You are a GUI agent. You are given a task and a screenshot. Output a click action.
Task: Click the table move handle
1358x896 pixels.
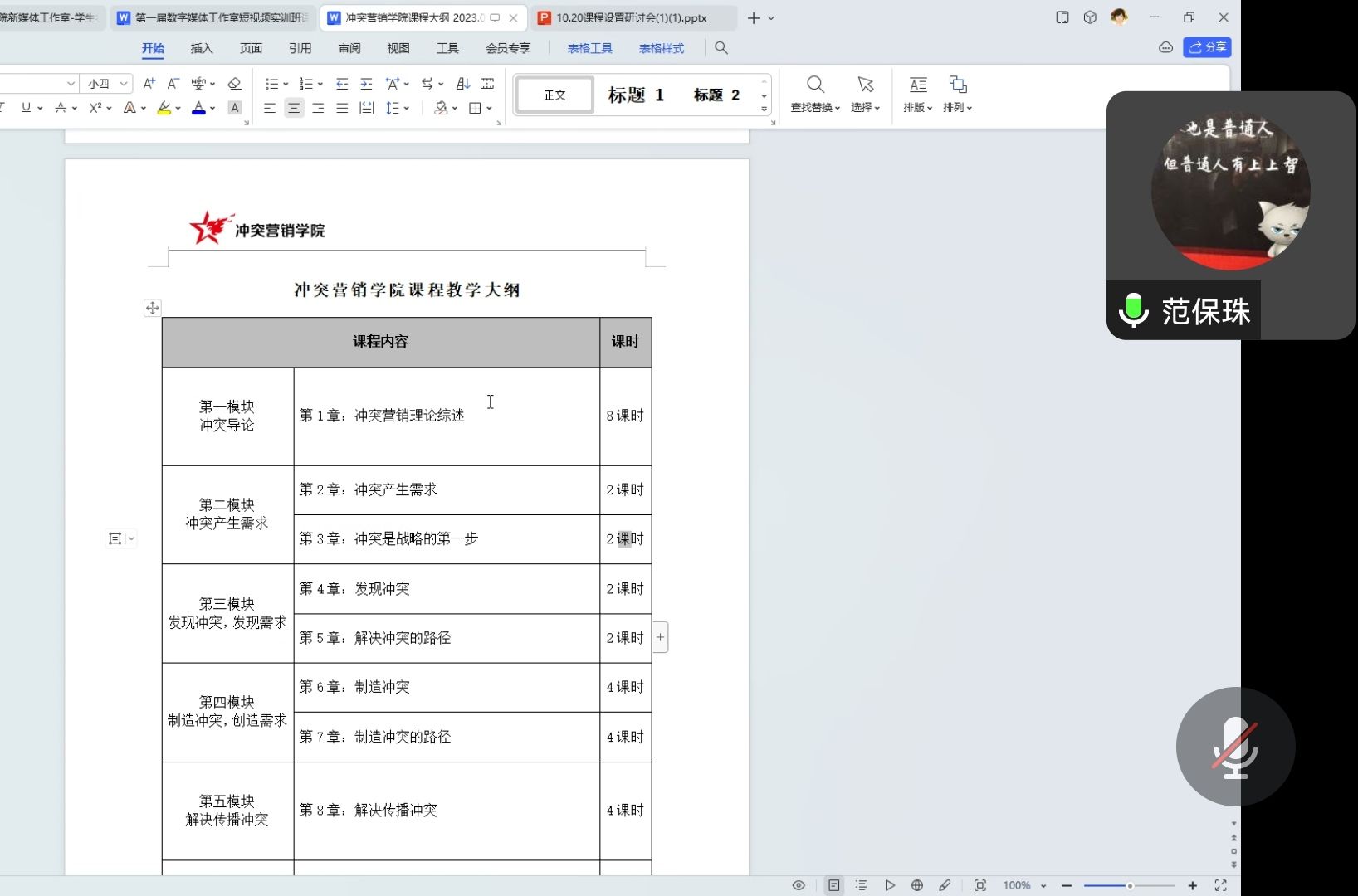[x=153, y=308]
